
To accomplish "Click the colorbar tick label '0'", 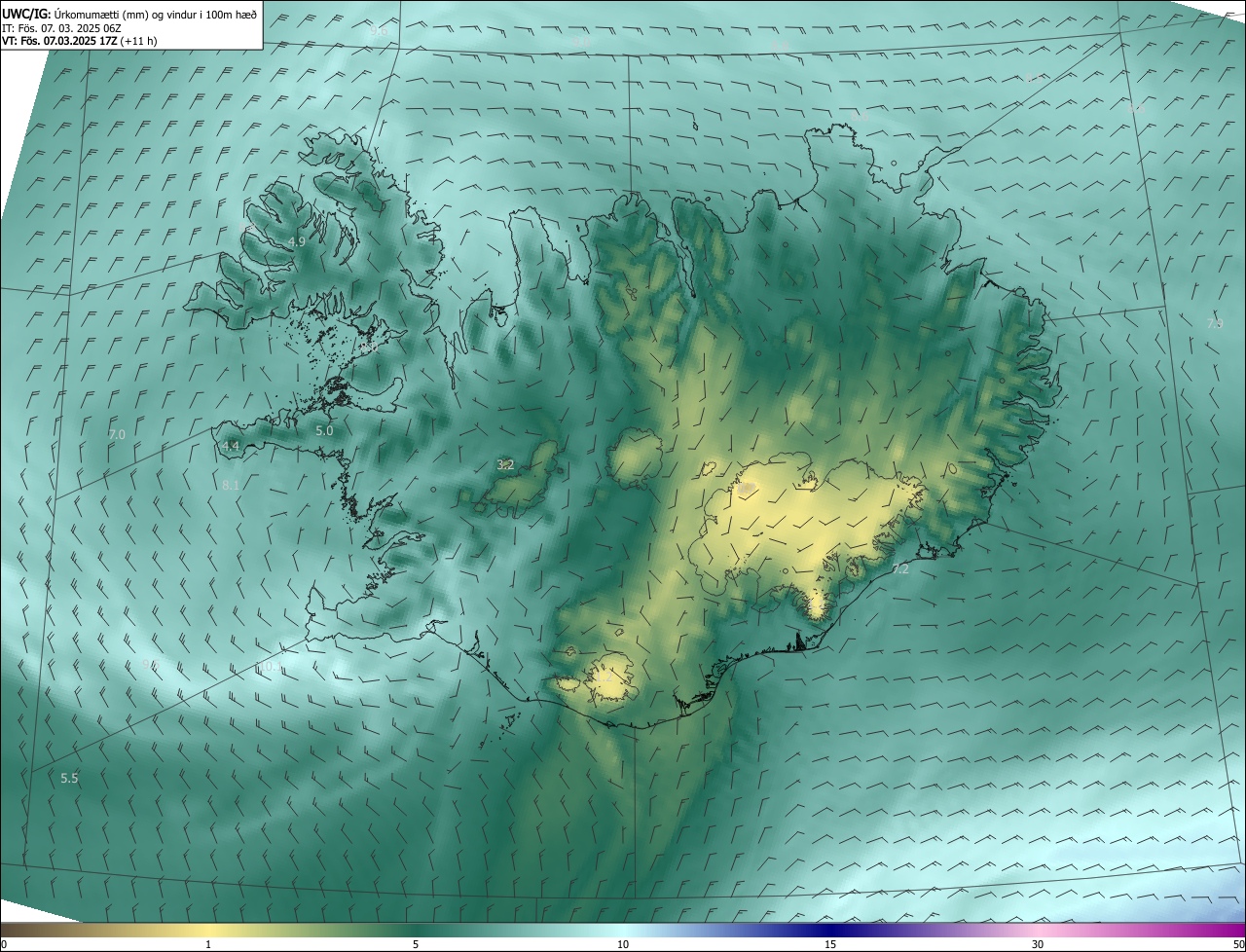I will point(4,944).
